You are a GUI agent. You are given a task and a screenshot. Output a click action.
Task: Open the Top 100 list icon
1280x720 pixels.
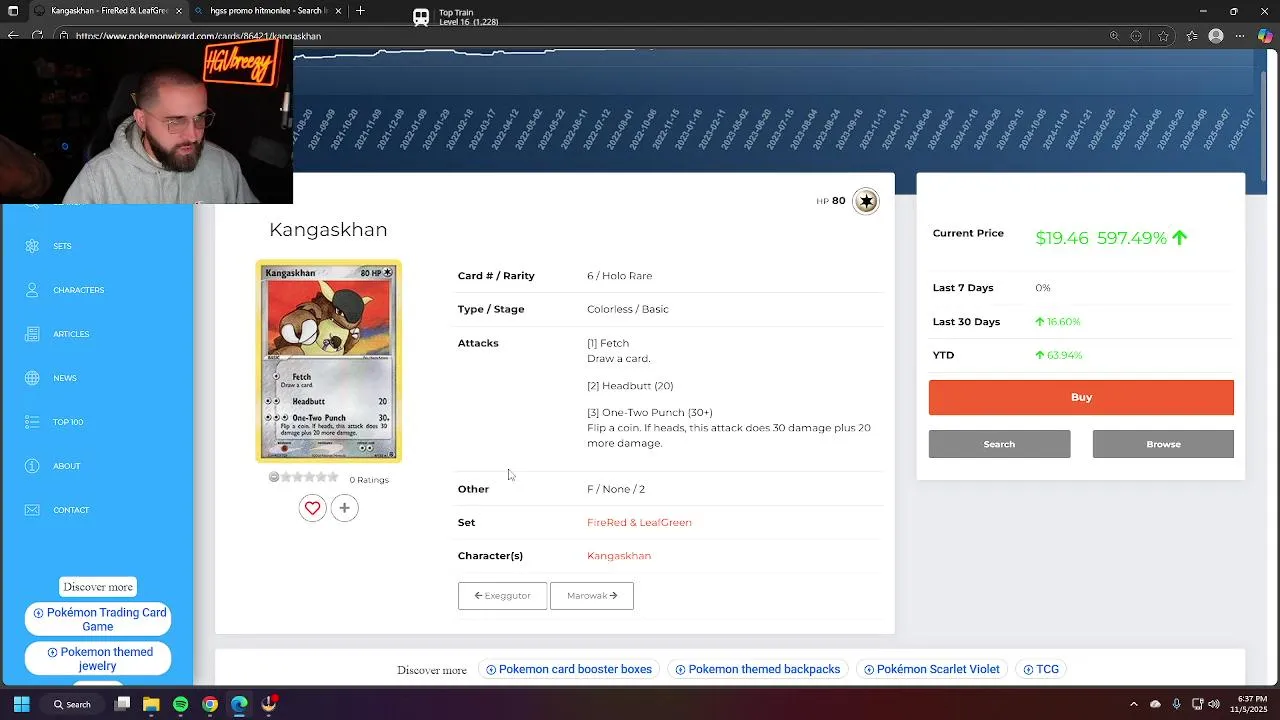click(x=32, y=422)
